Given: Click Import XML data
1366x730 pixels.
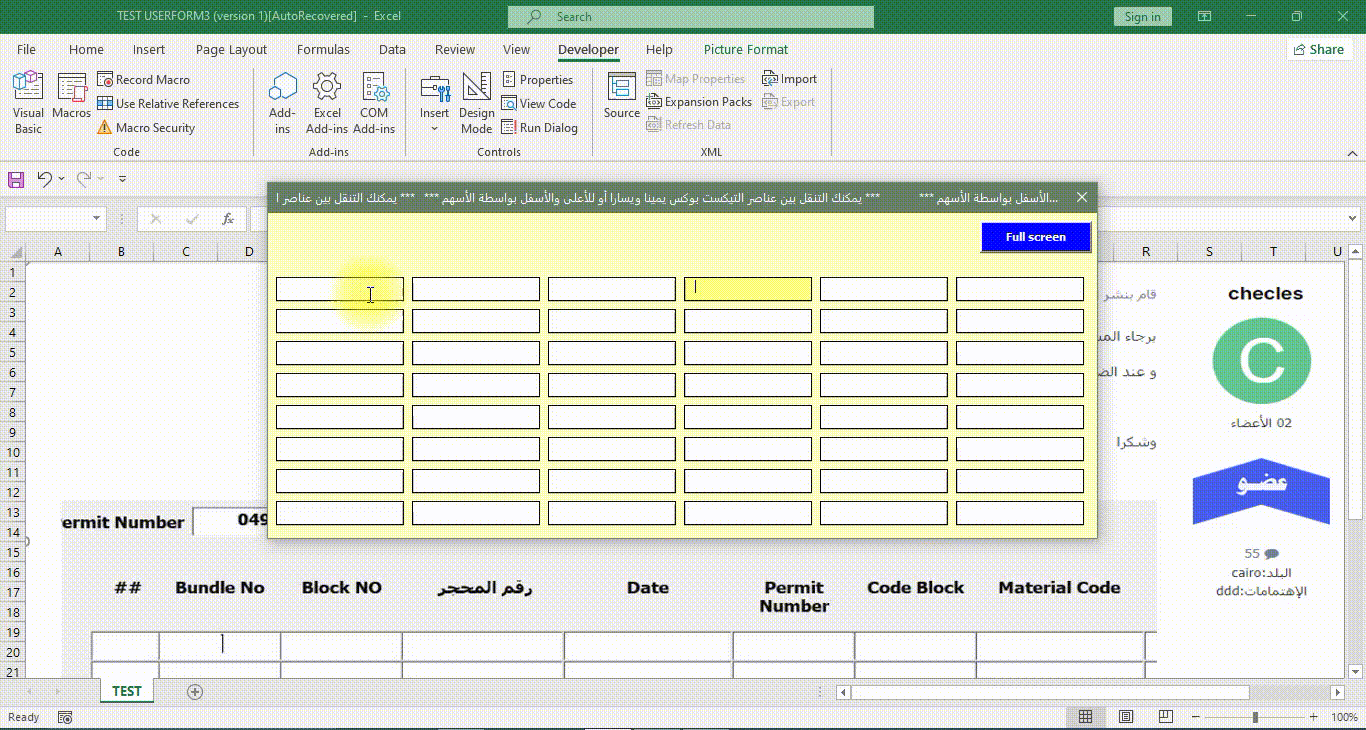Looking at the screenshot, I should [x=790, y=78].
